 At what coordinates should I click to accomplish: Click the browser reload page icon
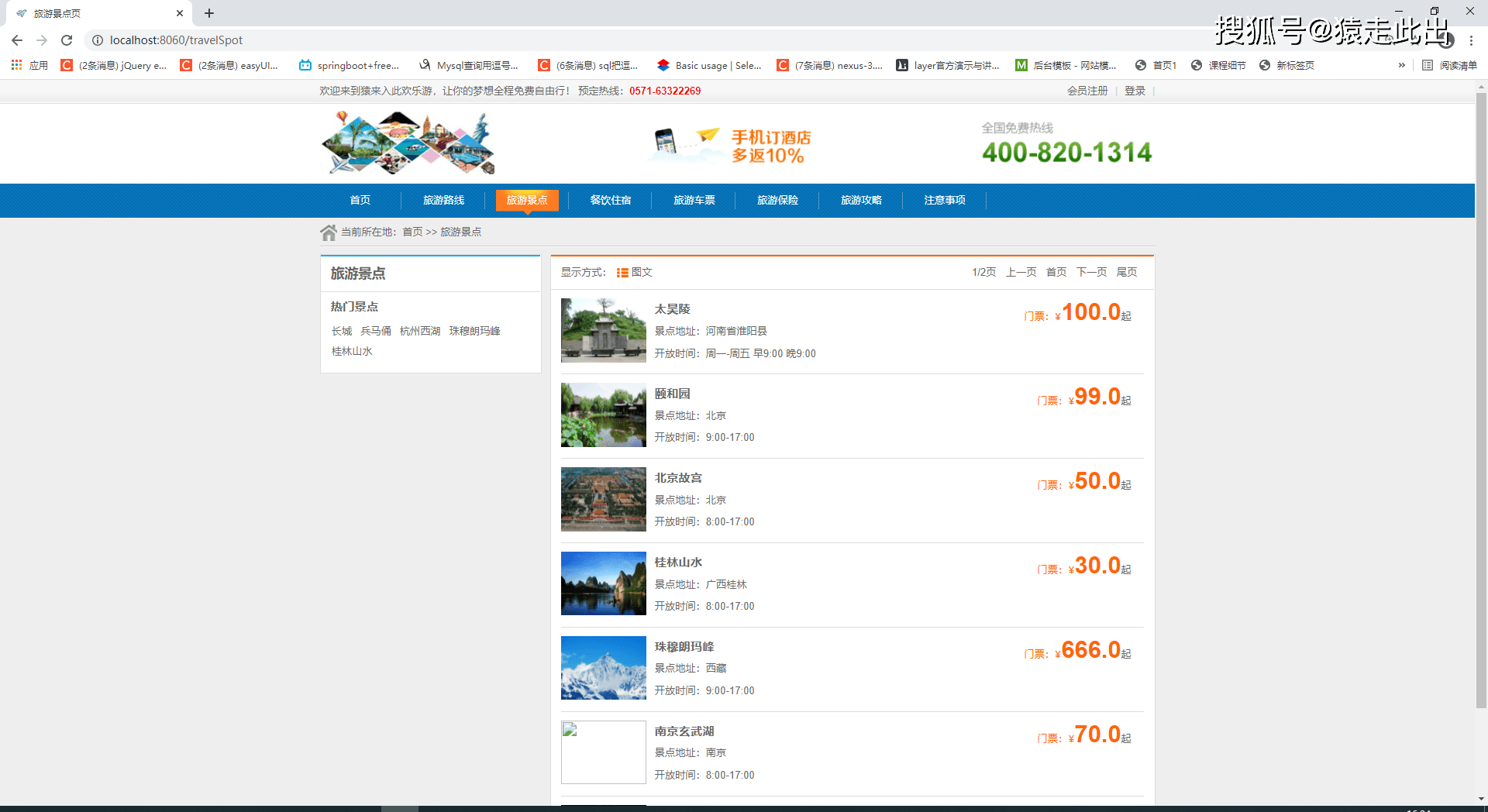[x=67, y=40]
